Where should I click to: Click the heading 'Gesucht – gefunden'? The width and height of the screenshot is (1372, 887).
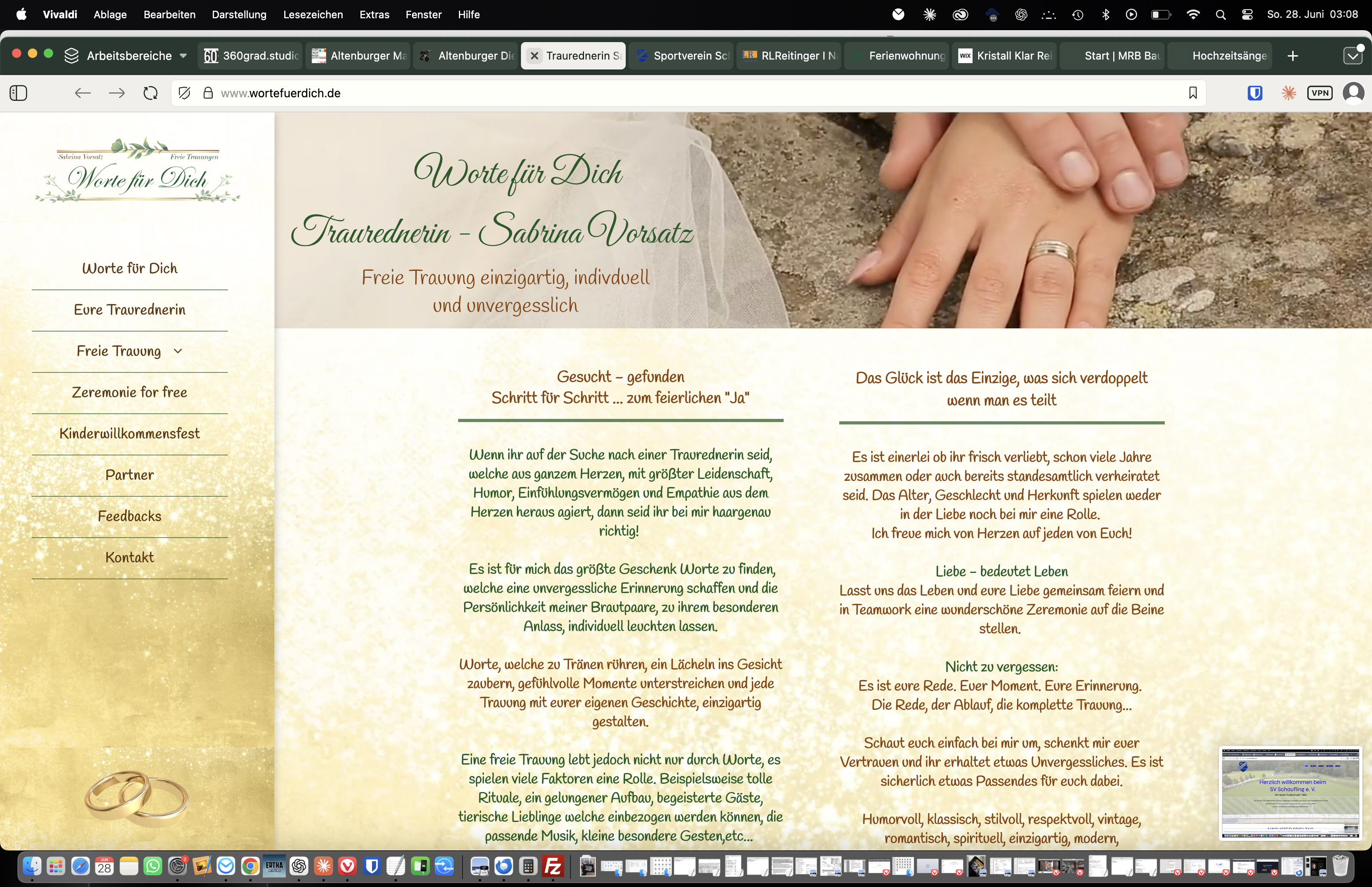click(x=620, y=377)
